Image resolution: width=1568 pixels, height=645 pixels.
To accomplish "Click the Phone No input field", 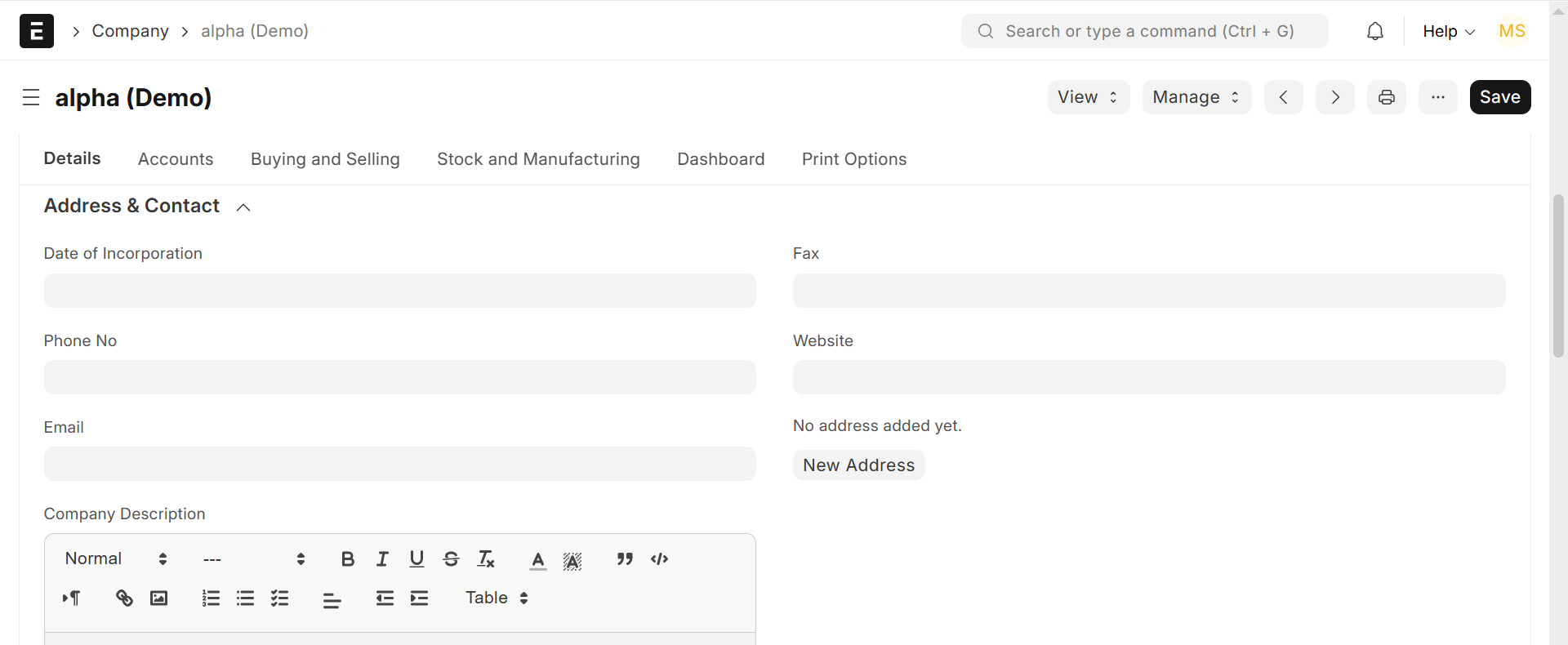I will (x=399, y=378).
